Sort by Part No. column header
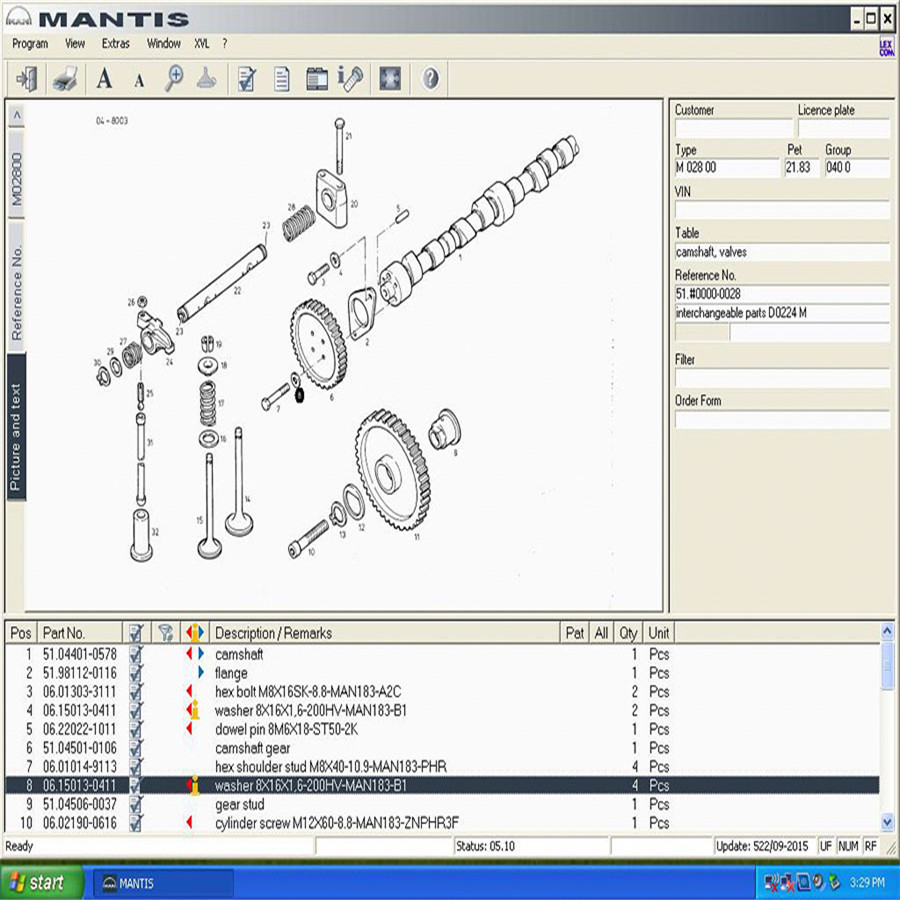900x900 pixels. tap(79, 633)
